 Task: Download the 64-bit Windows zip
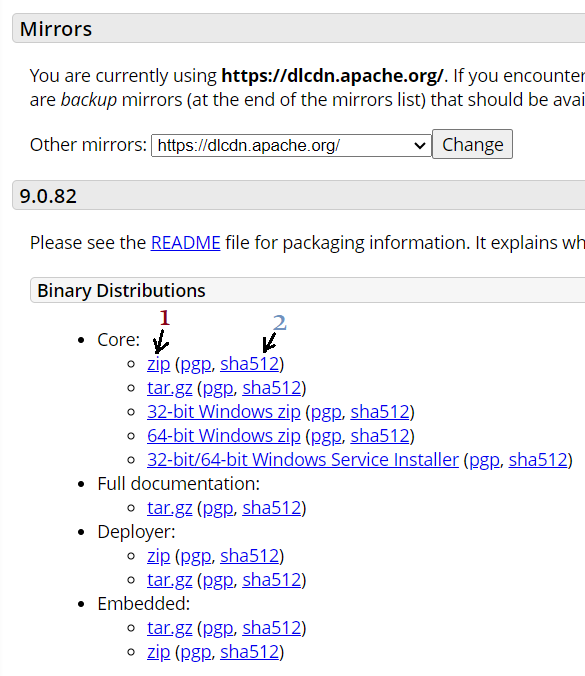tap(224, 436)
